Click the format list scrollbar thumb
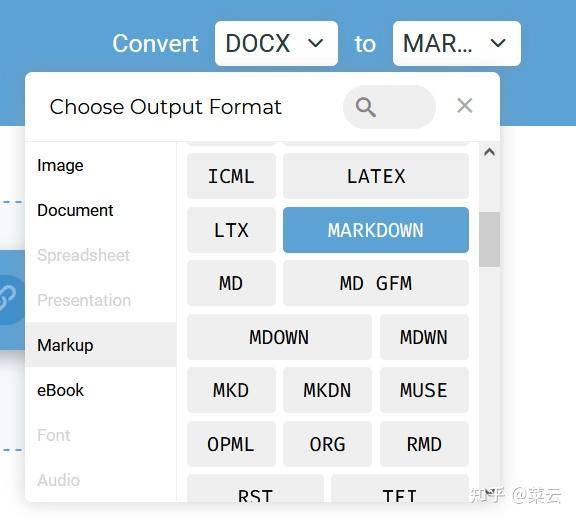Image resolution: width=576 pixels, height=520 pixels. 489,239
